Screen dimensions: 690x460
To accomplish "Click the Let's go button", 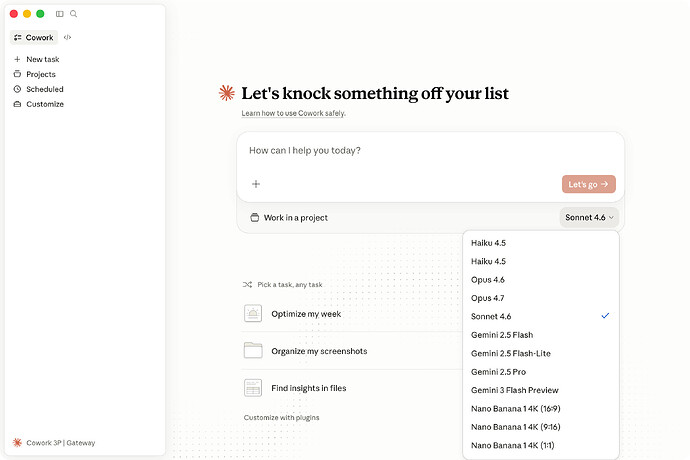I will [x=588, y=184].
